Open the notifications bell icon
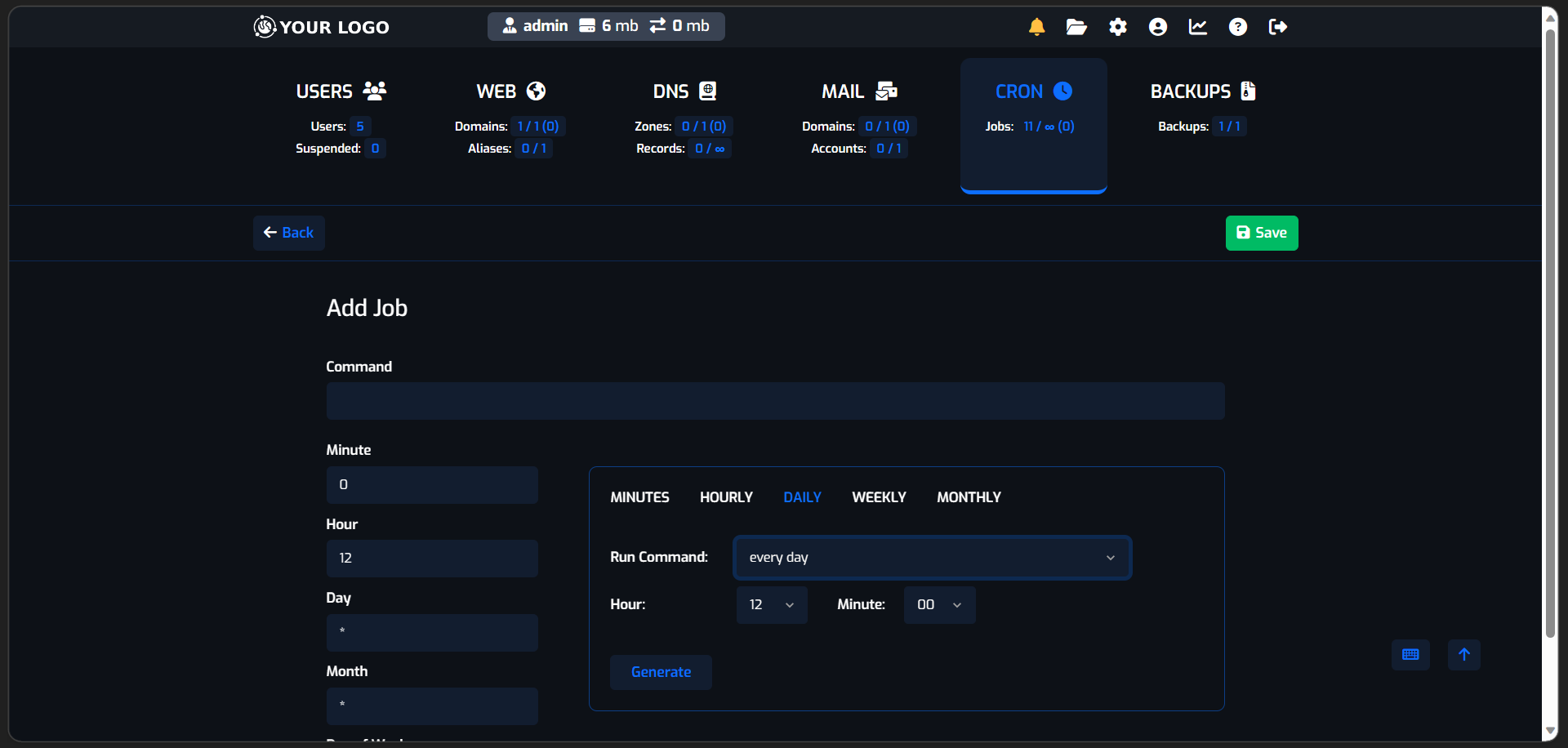Image resolution: width=1568 pixels, height=748 pixels. tap(1036, 26)
